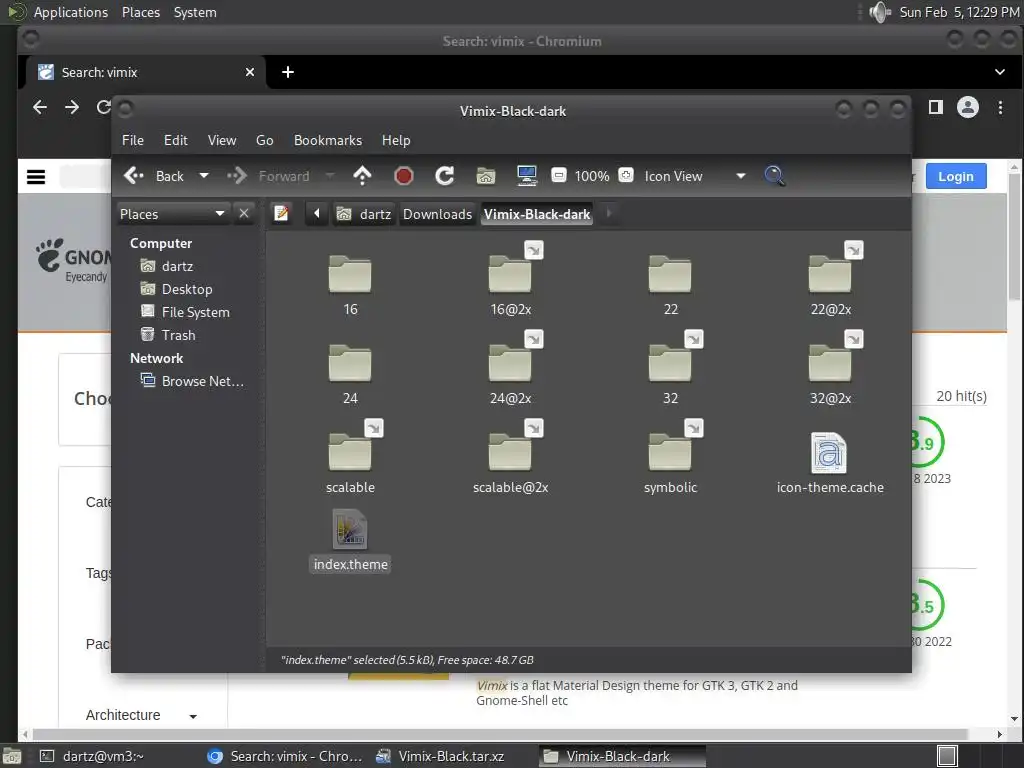This screenshot has width=1024, height=768.
Task: Click the Search magnifier icon
Action: click(x=775, y=176)
